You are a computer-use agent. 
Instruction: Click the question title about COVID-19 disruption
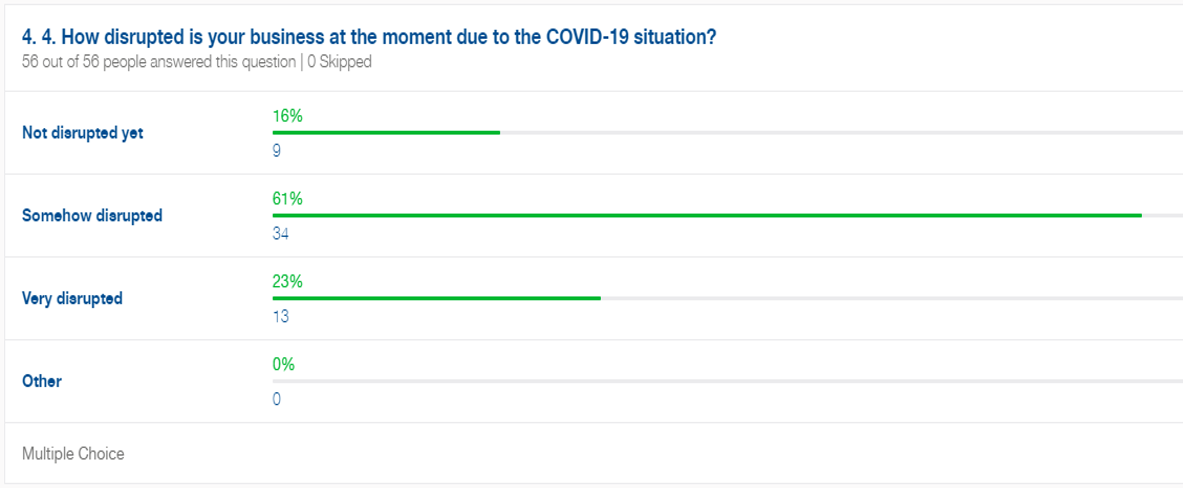369,38
